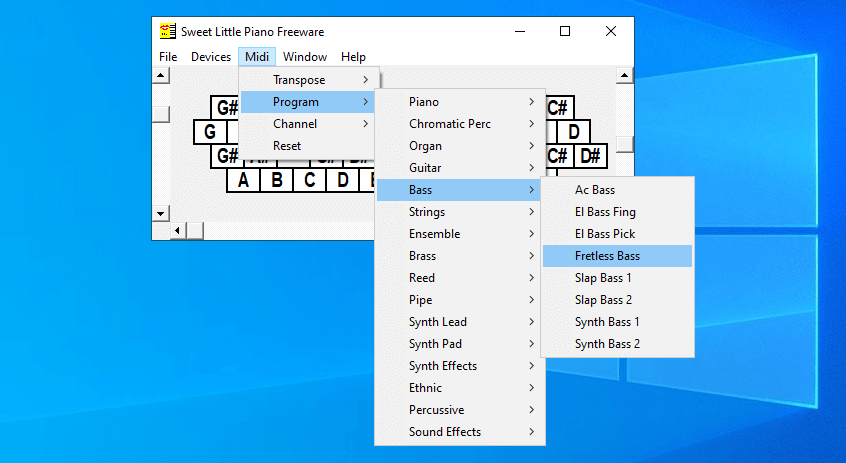The image size is (846, 463).
Task: Open the Reed instrument submenu
Action: click(460, 278)
